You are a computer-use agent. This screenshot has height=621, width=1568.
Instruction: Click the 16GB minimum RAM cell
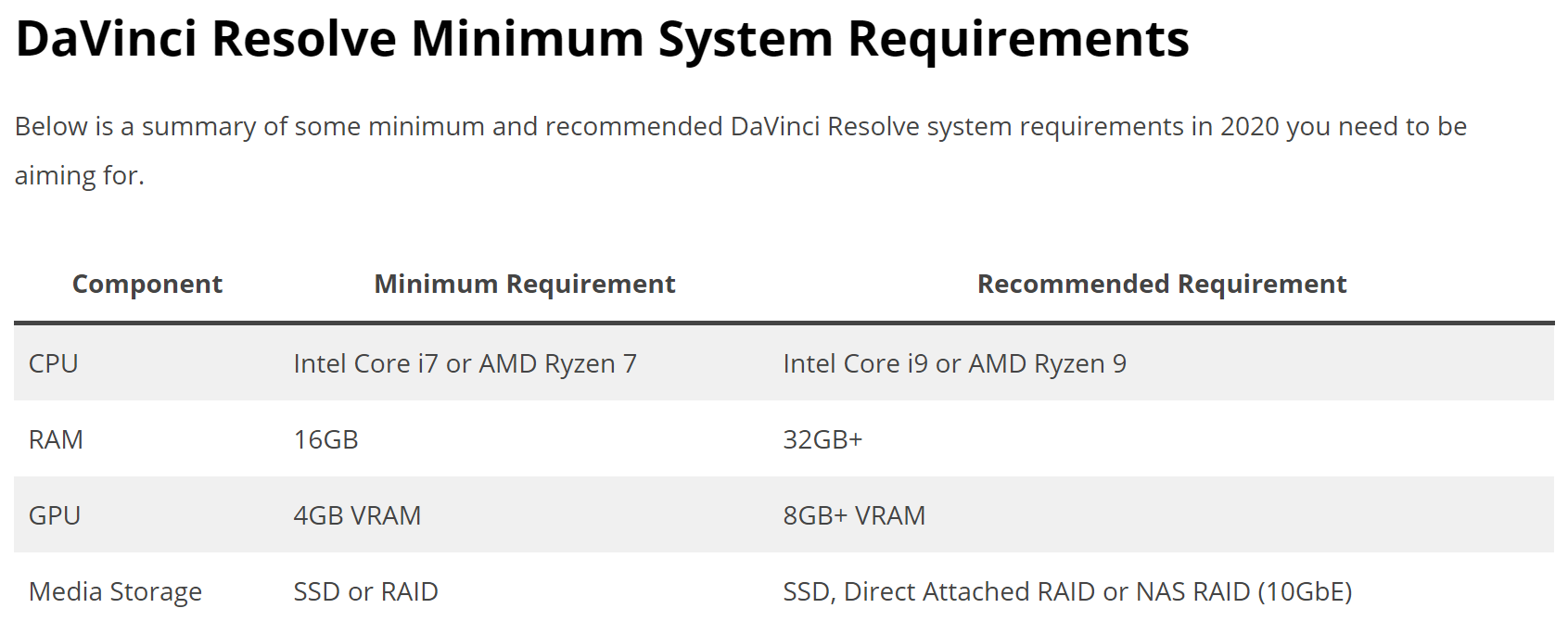(325, 439)
